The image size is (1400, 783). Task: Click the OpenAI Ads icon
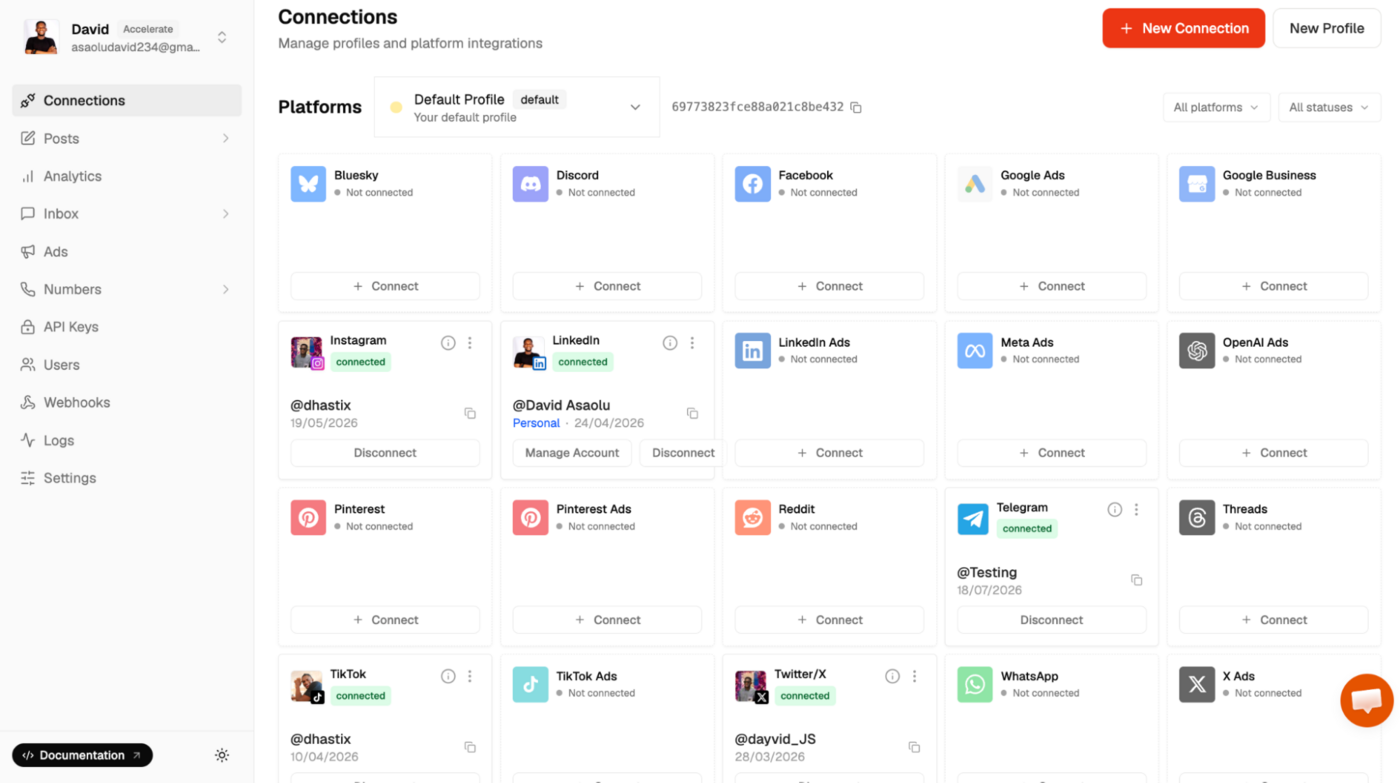(1196, 351)
